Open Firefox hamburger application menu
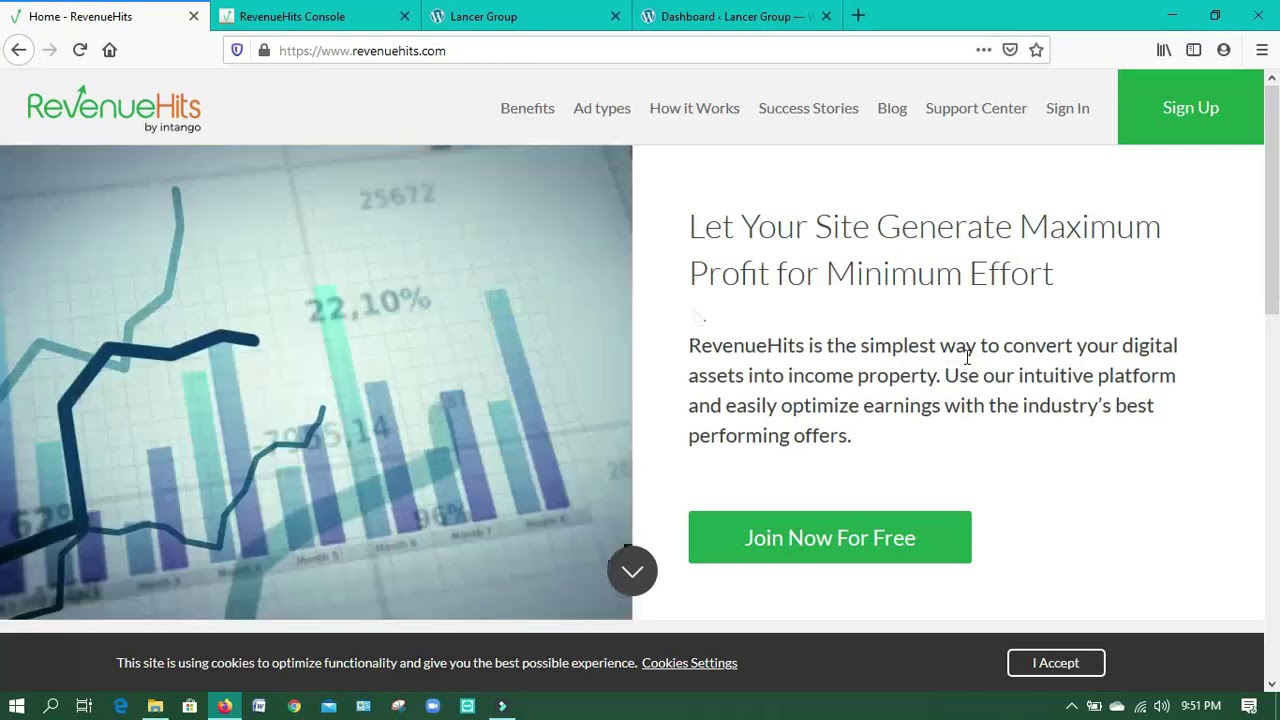The image size is (1280, 720). coord(1262,50)
